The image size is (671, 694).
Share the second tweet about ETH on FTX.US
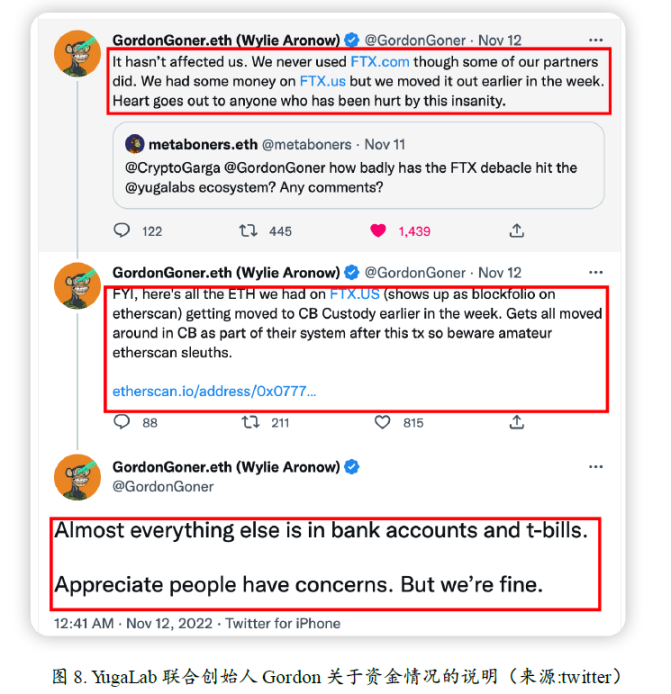click(517, 422)
